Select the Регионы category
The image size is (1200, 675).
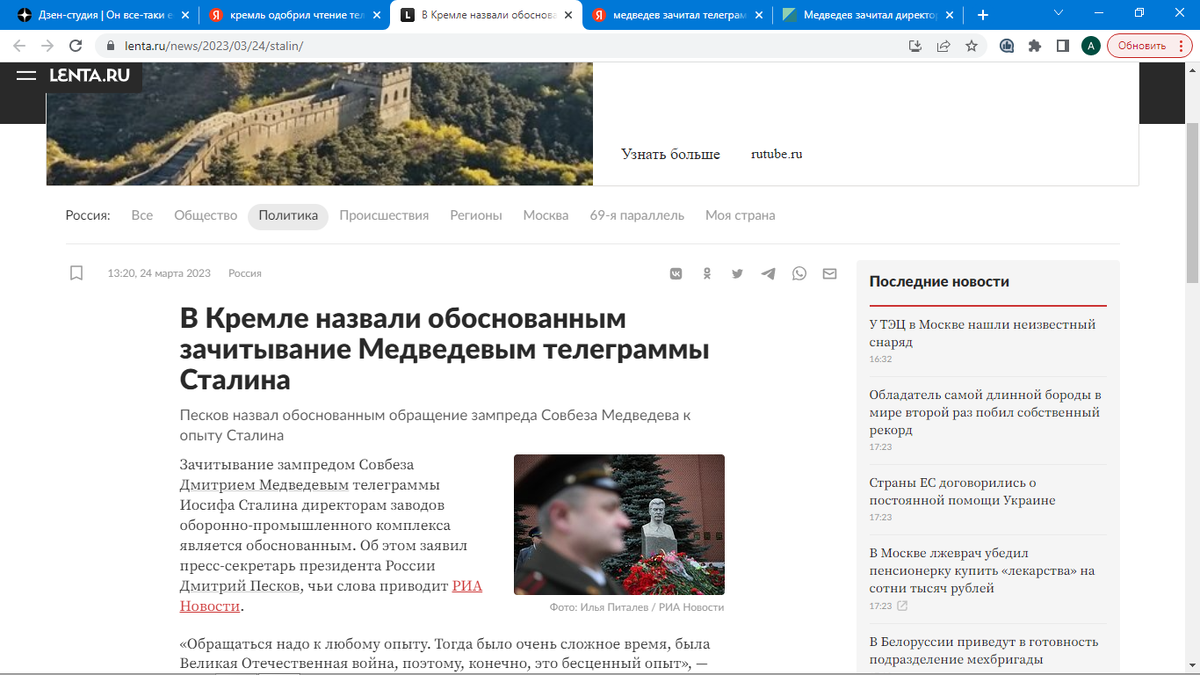click(476, 215)
